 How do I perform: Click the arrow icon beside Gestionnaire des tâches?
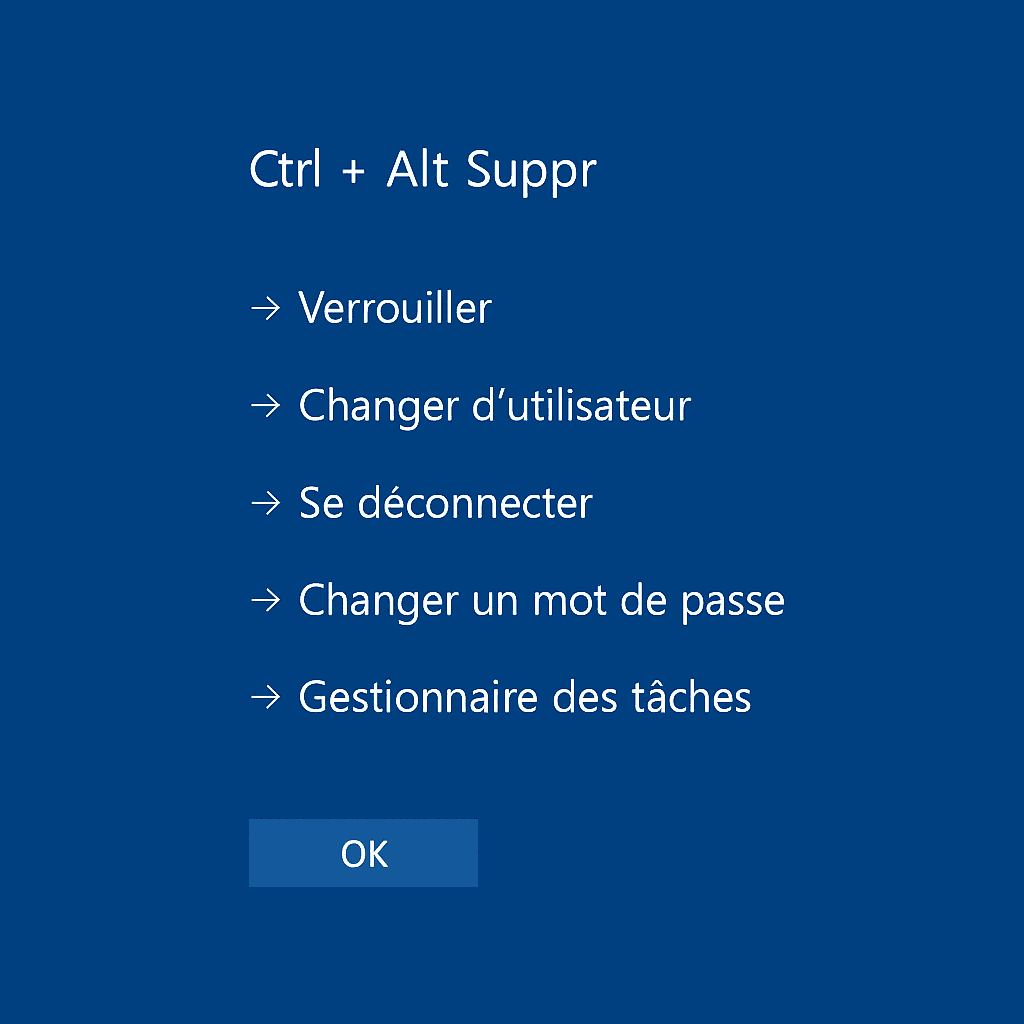pyautogui.click(x=265, y=697)
